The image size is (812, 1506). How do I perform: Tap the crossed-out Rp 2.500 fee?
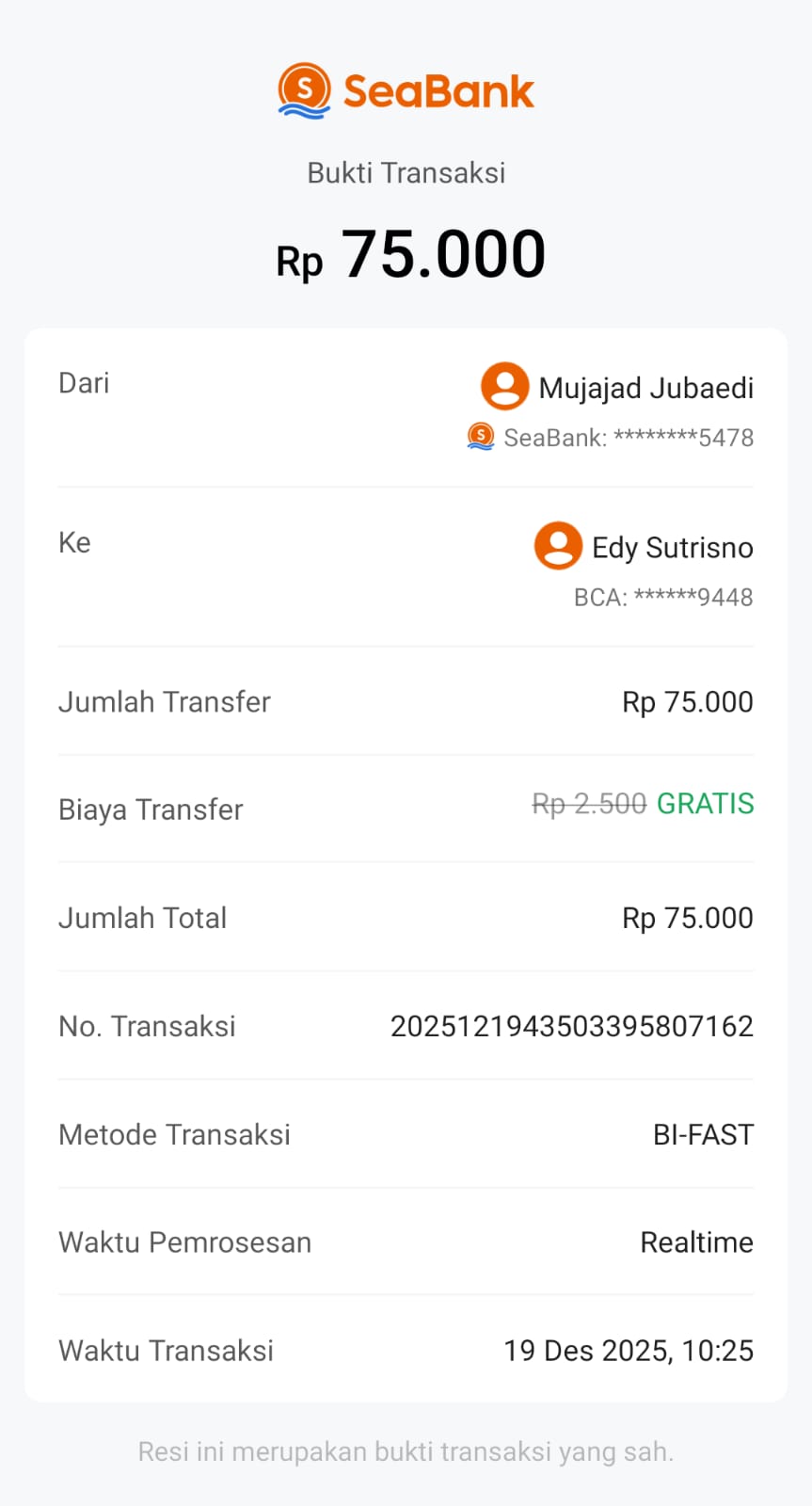(x=589, y=804)
